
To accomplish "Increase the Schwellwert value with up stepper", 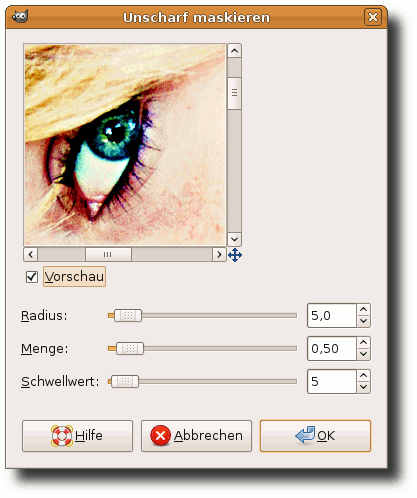I will point(363,376).
